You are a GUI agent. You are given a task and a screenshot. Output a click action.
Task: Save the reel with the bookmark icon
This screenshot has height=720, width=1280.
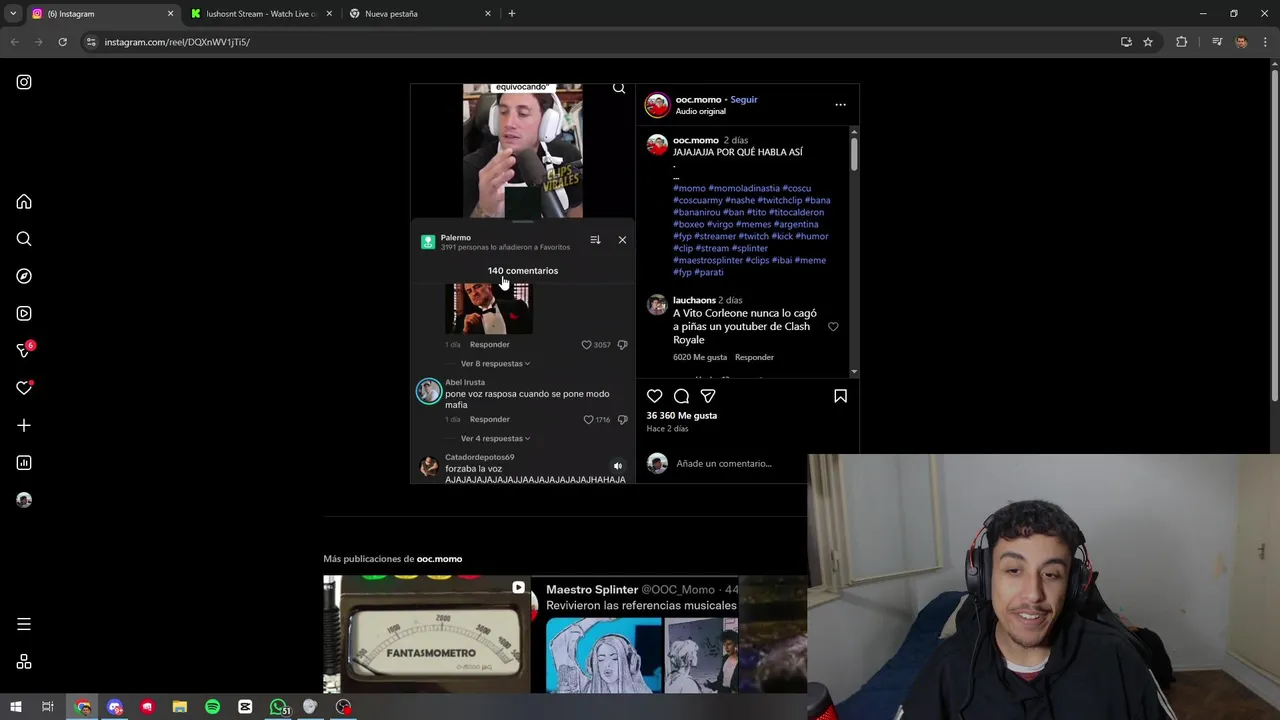point(840,396)
